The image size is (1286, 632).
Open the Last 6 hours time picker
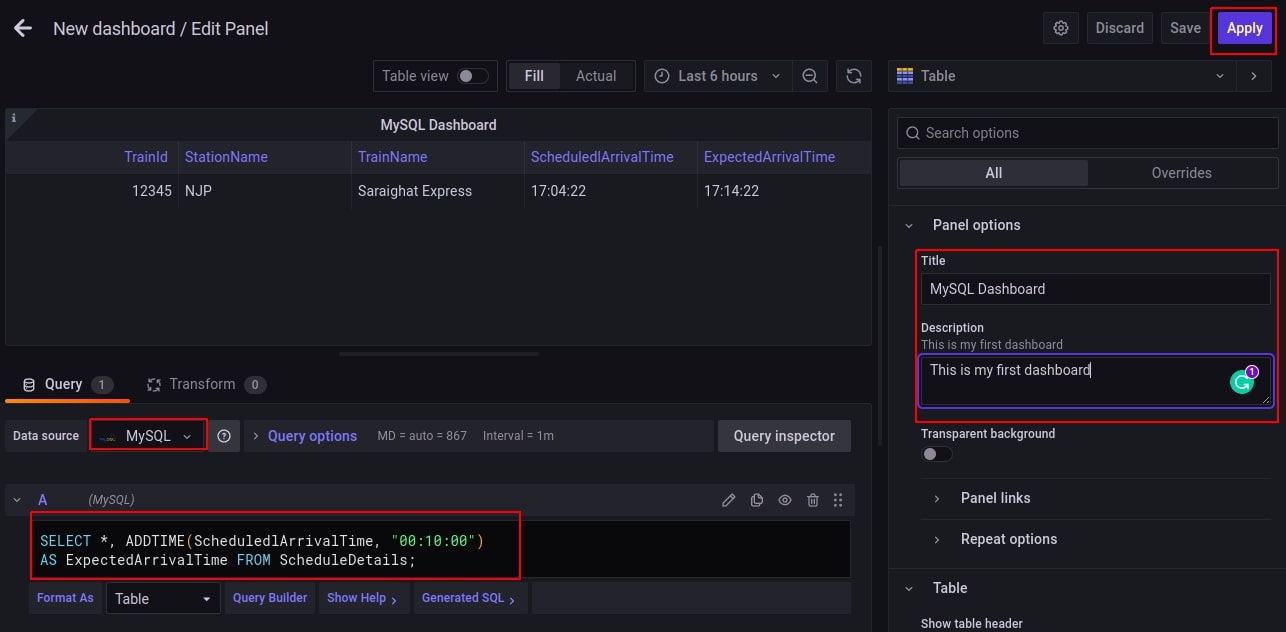coord(718,76)
